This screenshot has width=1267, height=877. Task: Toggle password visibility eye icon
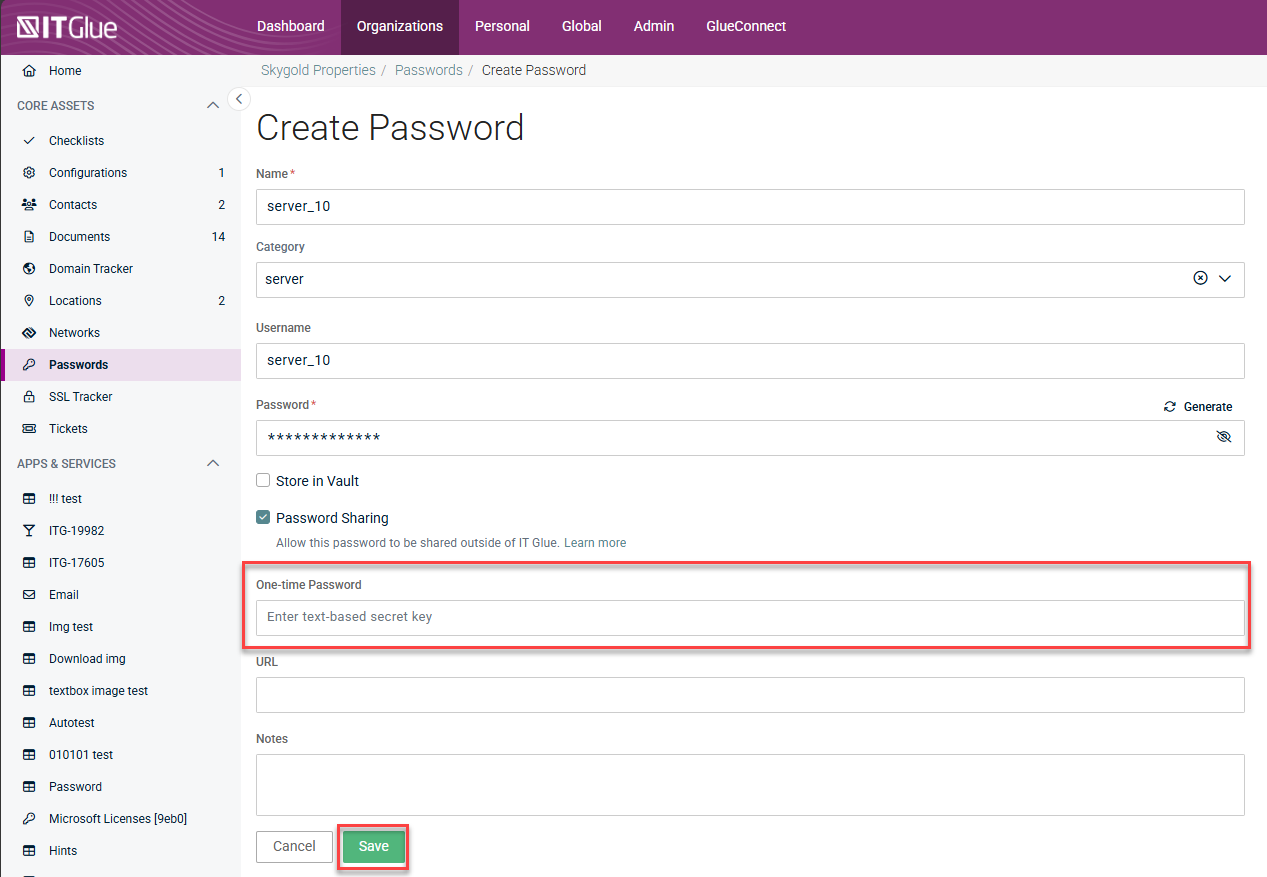[1223, 438]
